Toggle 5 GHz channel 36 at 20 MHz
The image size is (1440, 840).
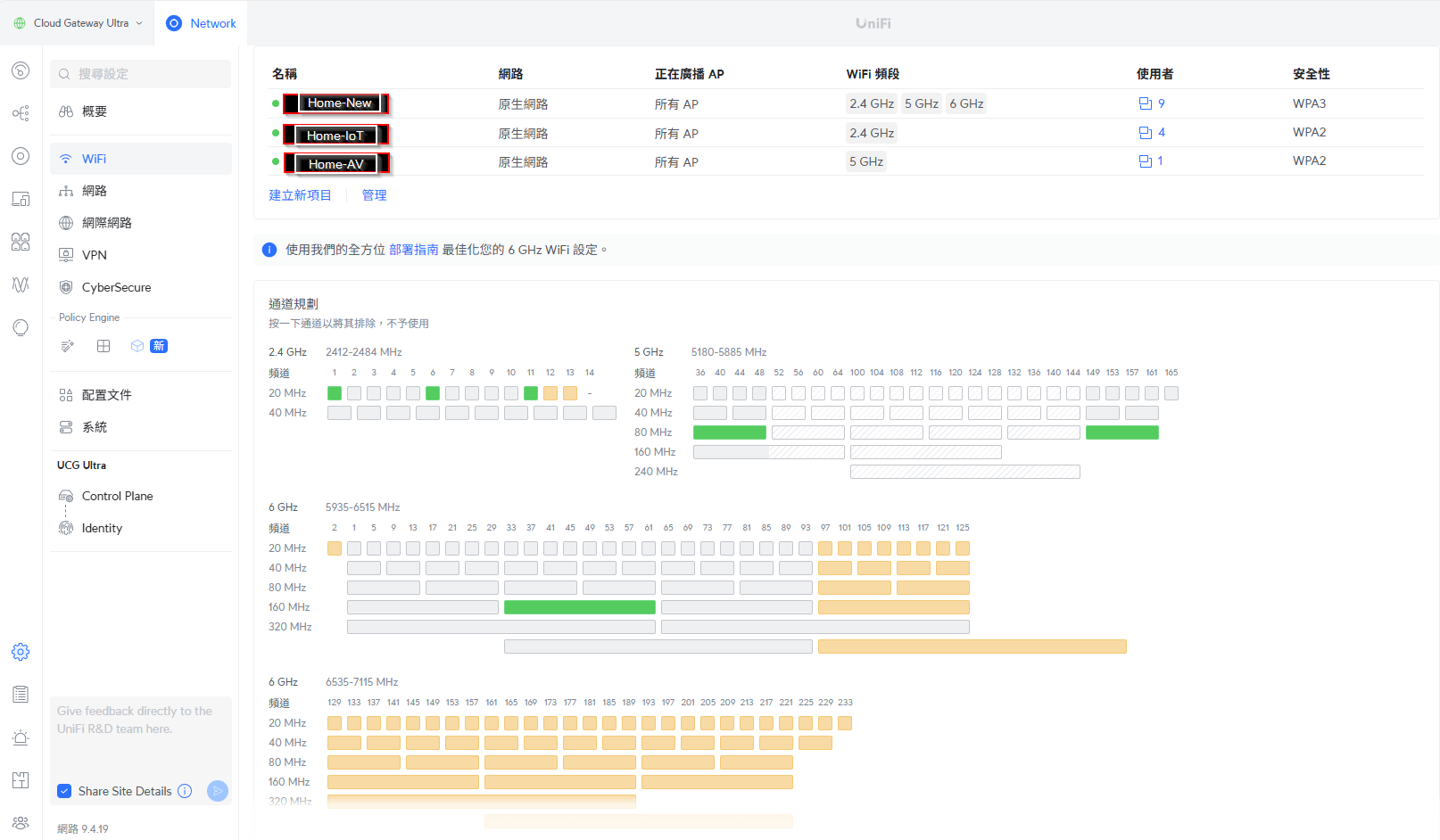pos(700,393)
